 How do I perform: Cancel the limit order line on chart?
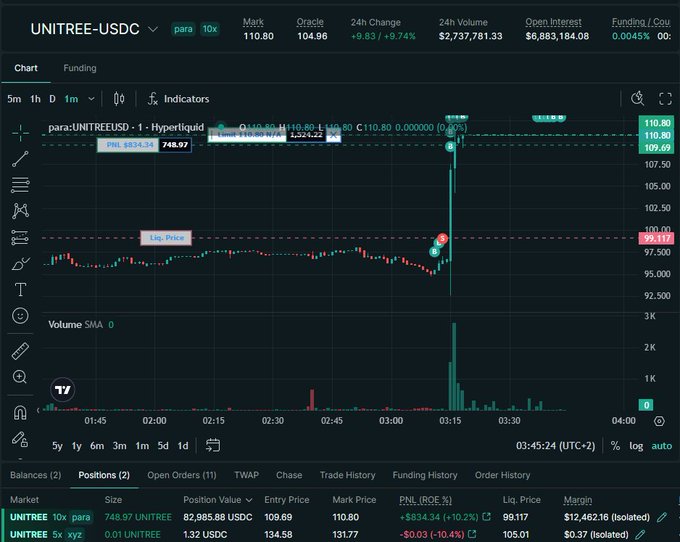coord(333,136)
